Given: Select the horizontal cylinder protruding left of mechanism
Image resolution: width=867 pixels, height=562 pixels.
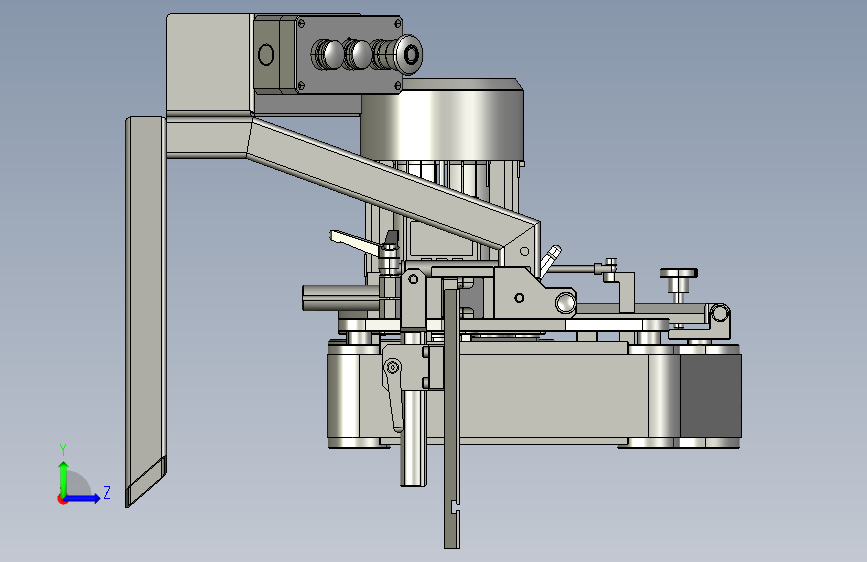Looking at the screenshot, I should [x=342, y=298].
